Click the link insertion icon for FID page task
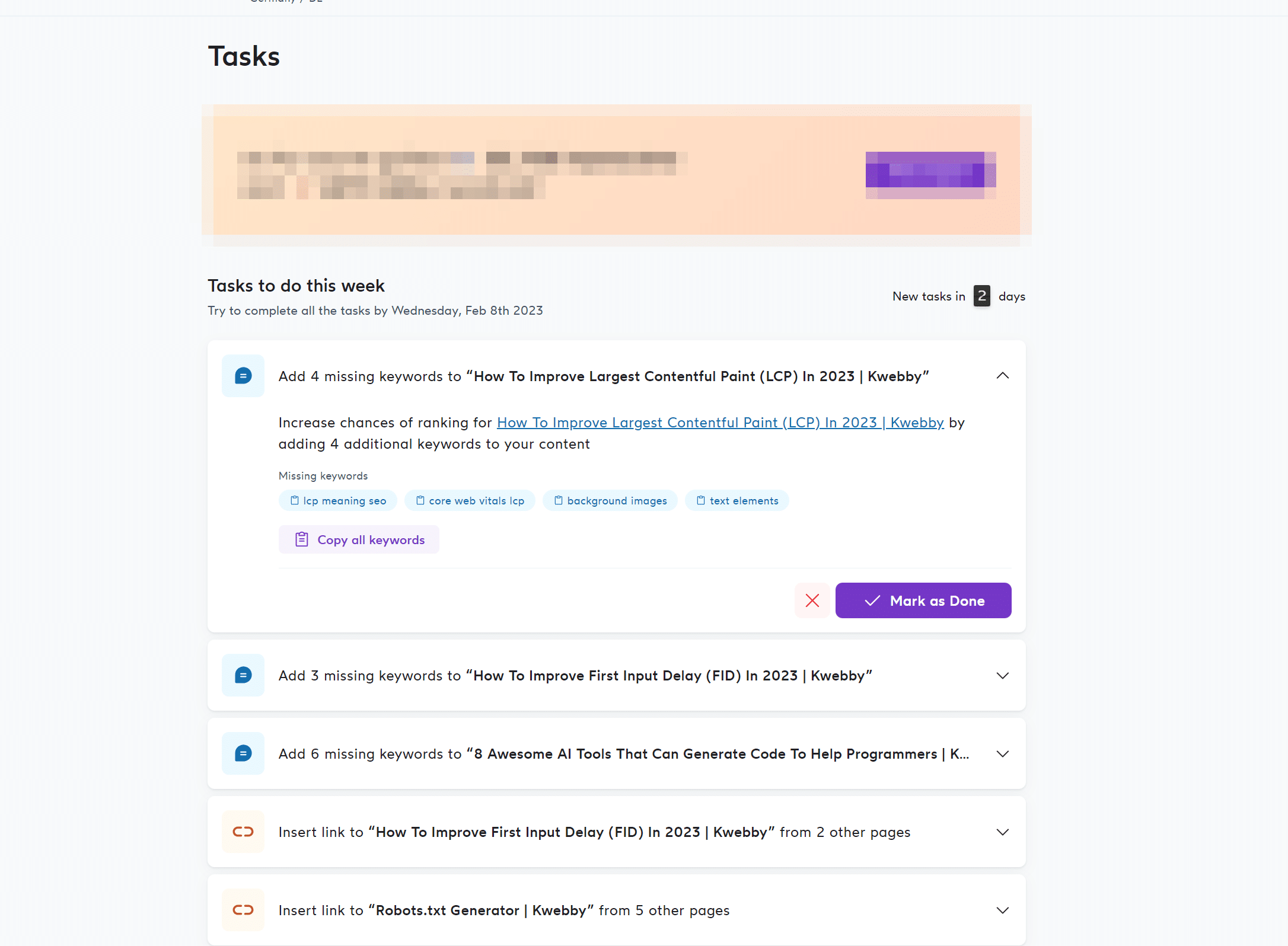The image size is (1288, 946). click(x=243, y=832)
